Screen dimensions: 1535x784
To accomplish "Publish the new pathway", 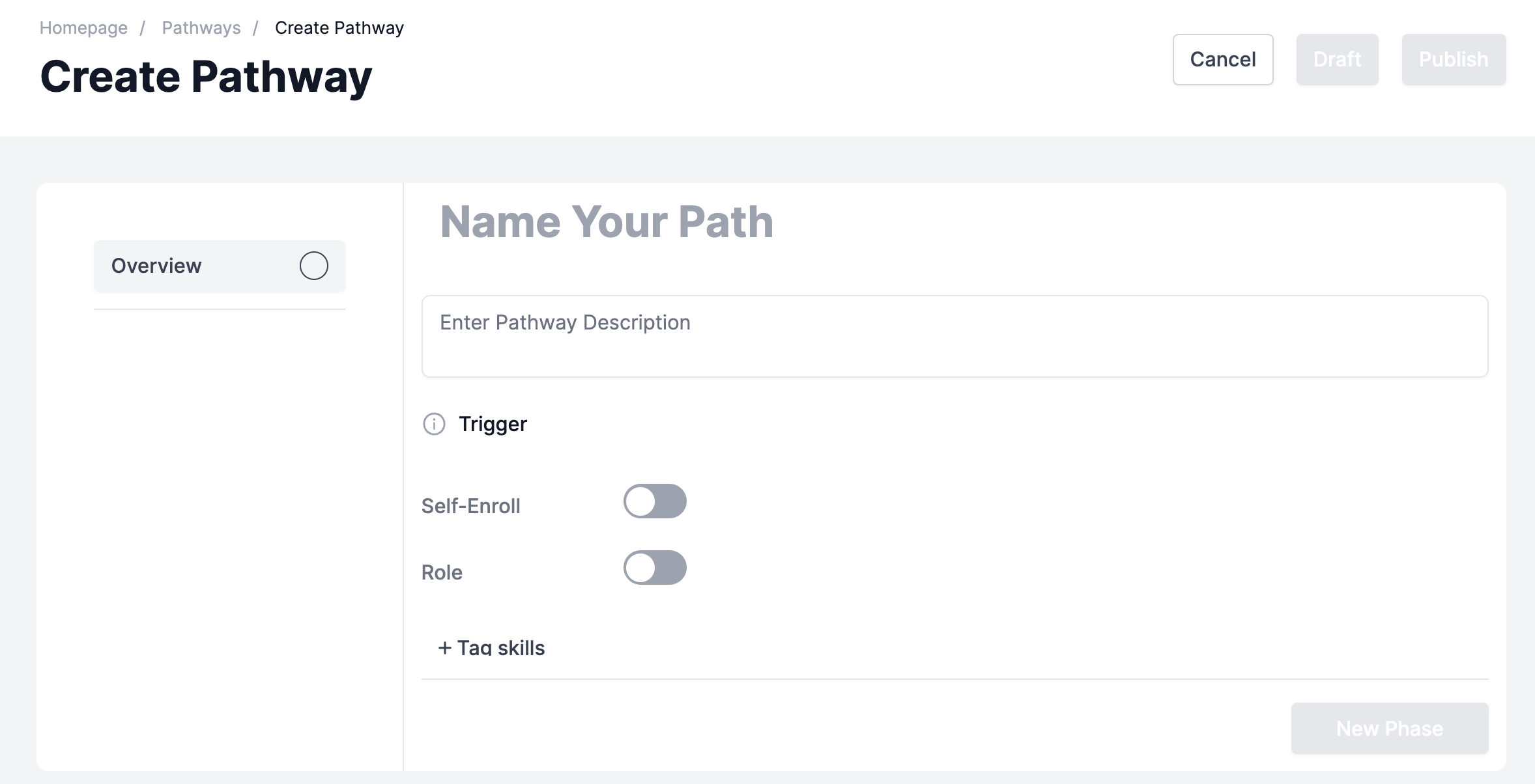I will (x=1453, y=59).
